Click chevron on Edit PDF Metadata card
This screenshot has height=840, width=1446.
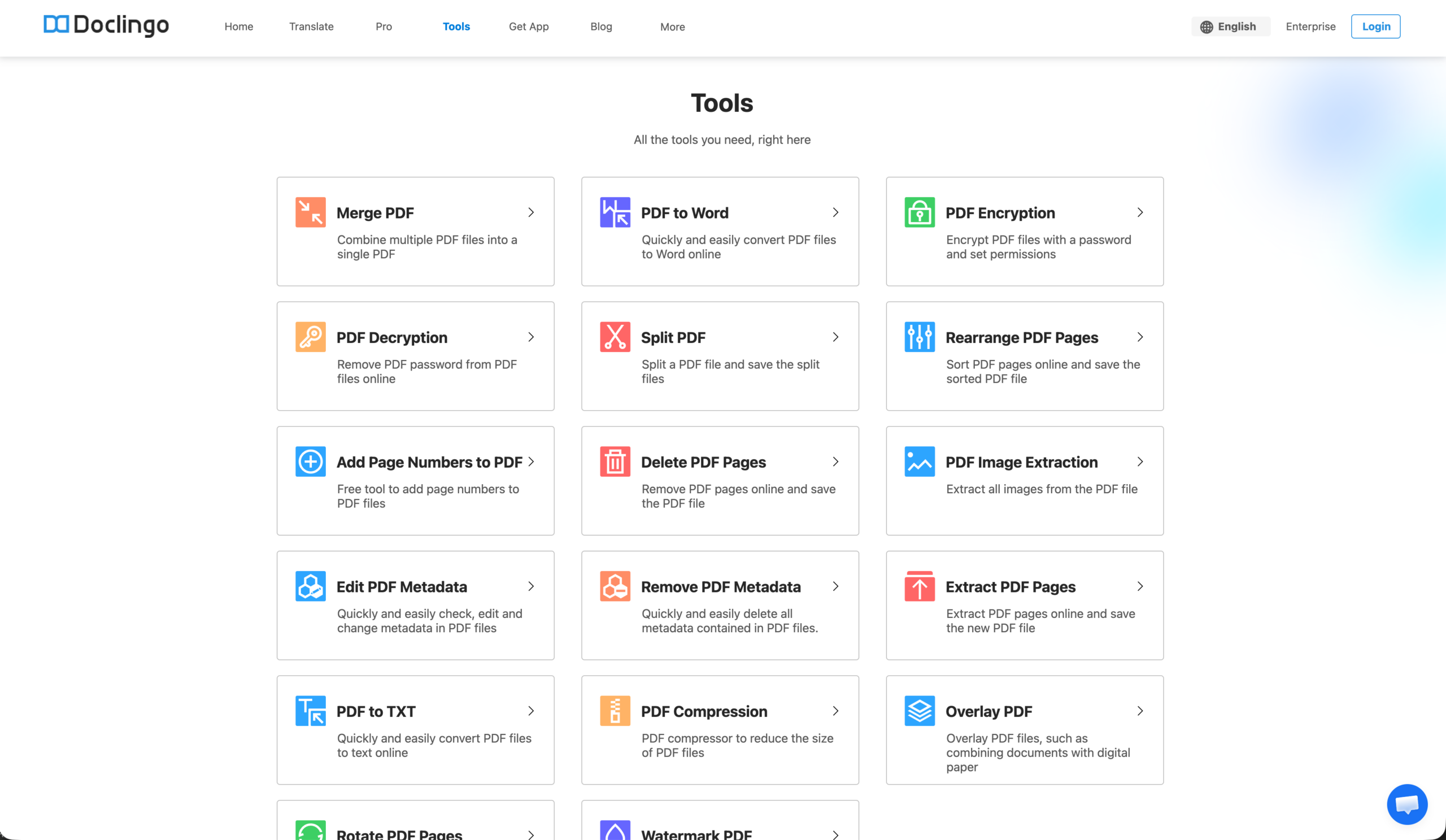(531, 586)
